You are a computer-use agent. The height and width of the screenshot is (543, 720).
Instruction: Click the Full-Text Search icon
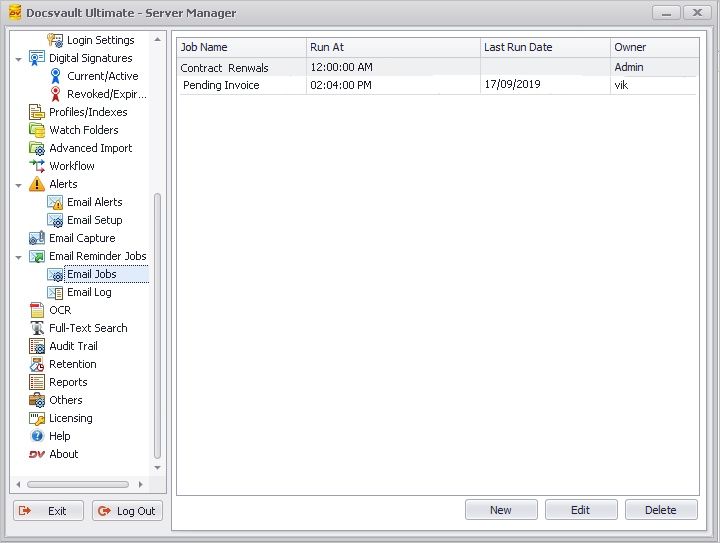[x=37, y=328]
